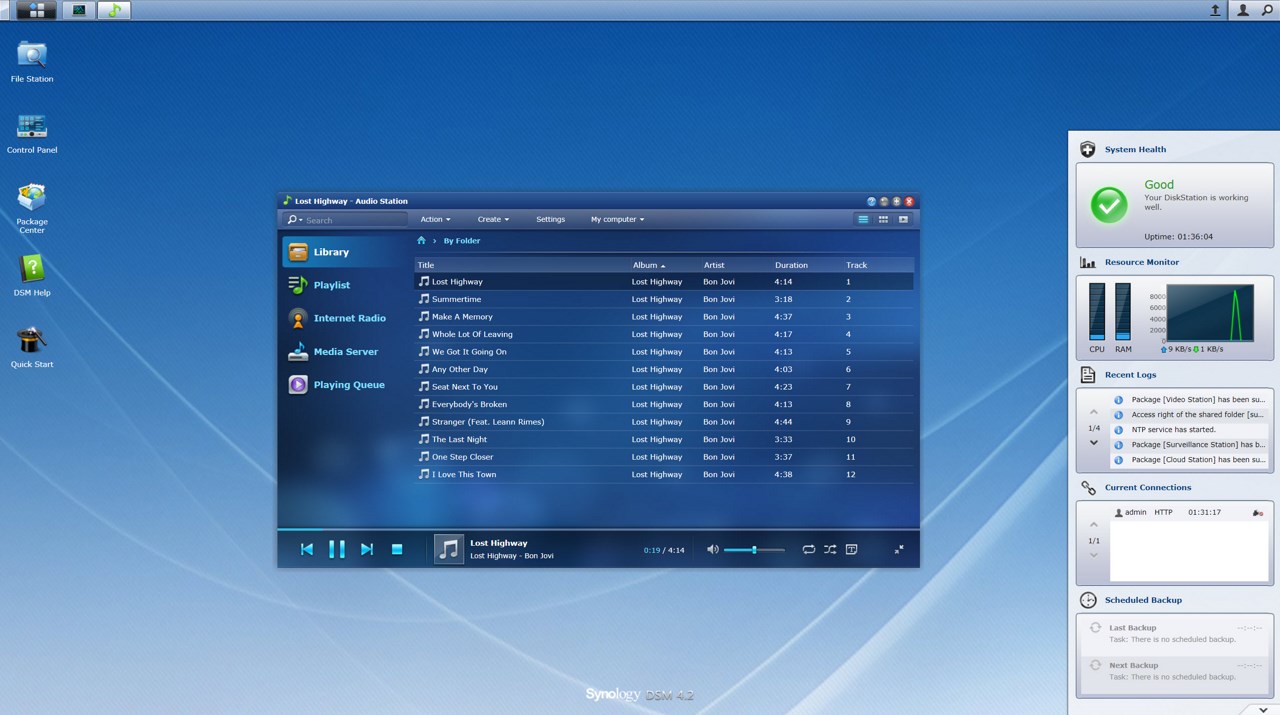This screenshot has height=715, width=1280.
Task: Select the song We Got It Going On
Action: (664, 352)
